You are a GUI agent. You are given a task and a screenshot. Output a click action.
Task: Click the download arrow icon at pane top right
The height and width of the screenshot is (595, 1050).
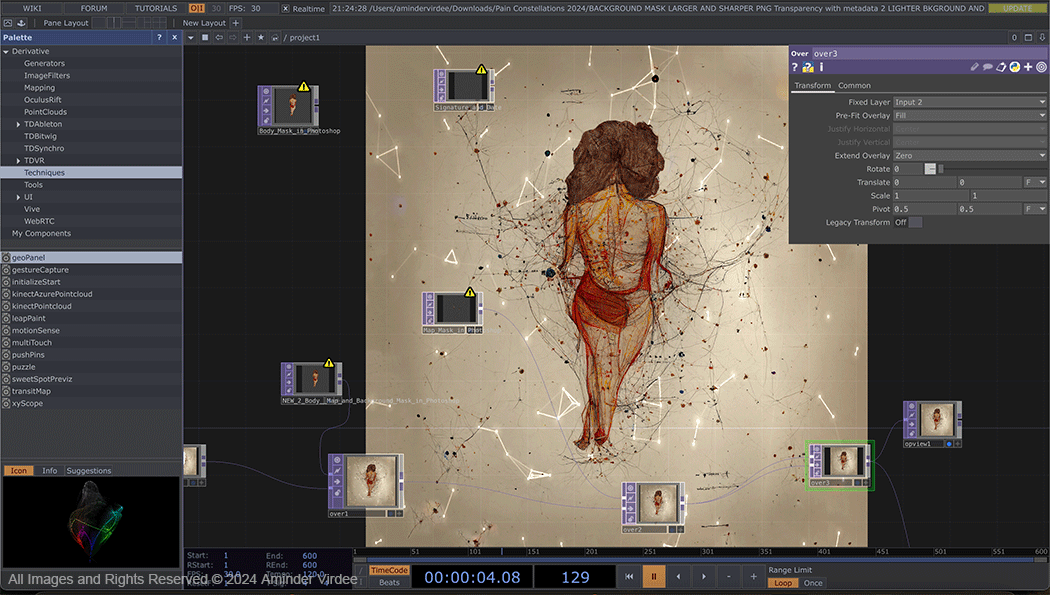[1042, 37]
